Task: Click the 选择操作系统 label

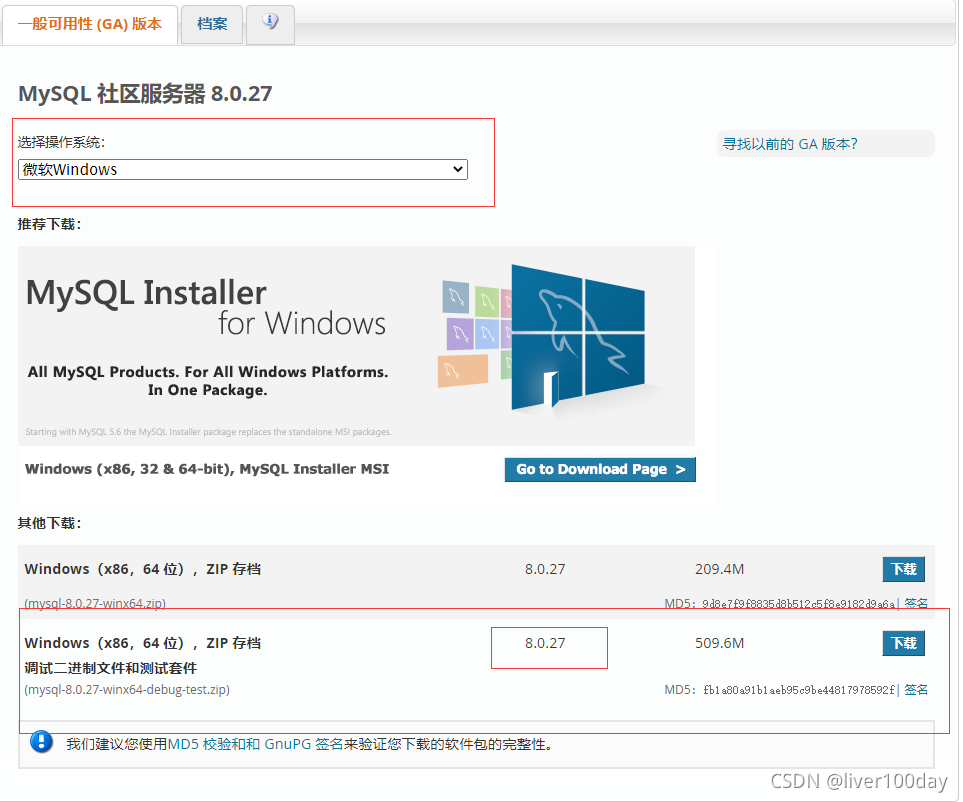Action: [61, 142]
